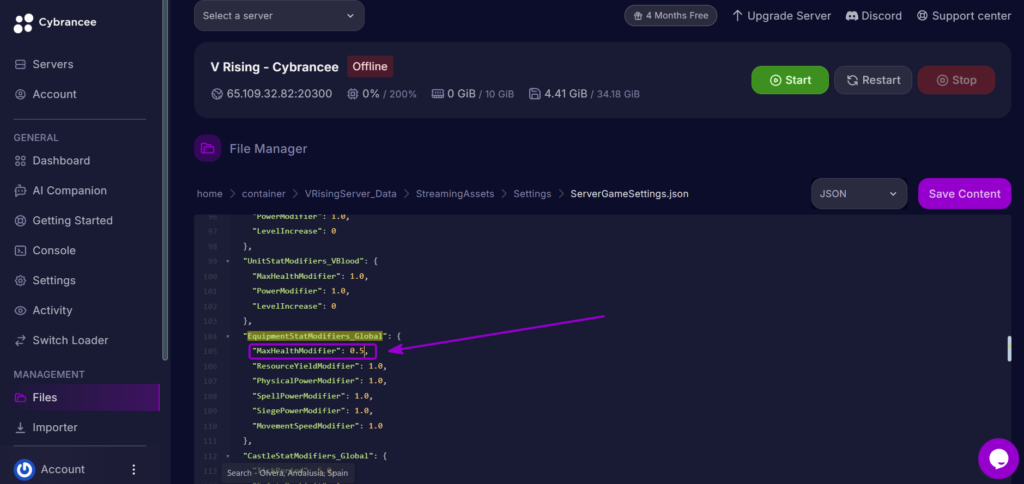The width and height of the screenshot is (1024, 484).
Task: Open Account page in sidebar
Action: 54,94
